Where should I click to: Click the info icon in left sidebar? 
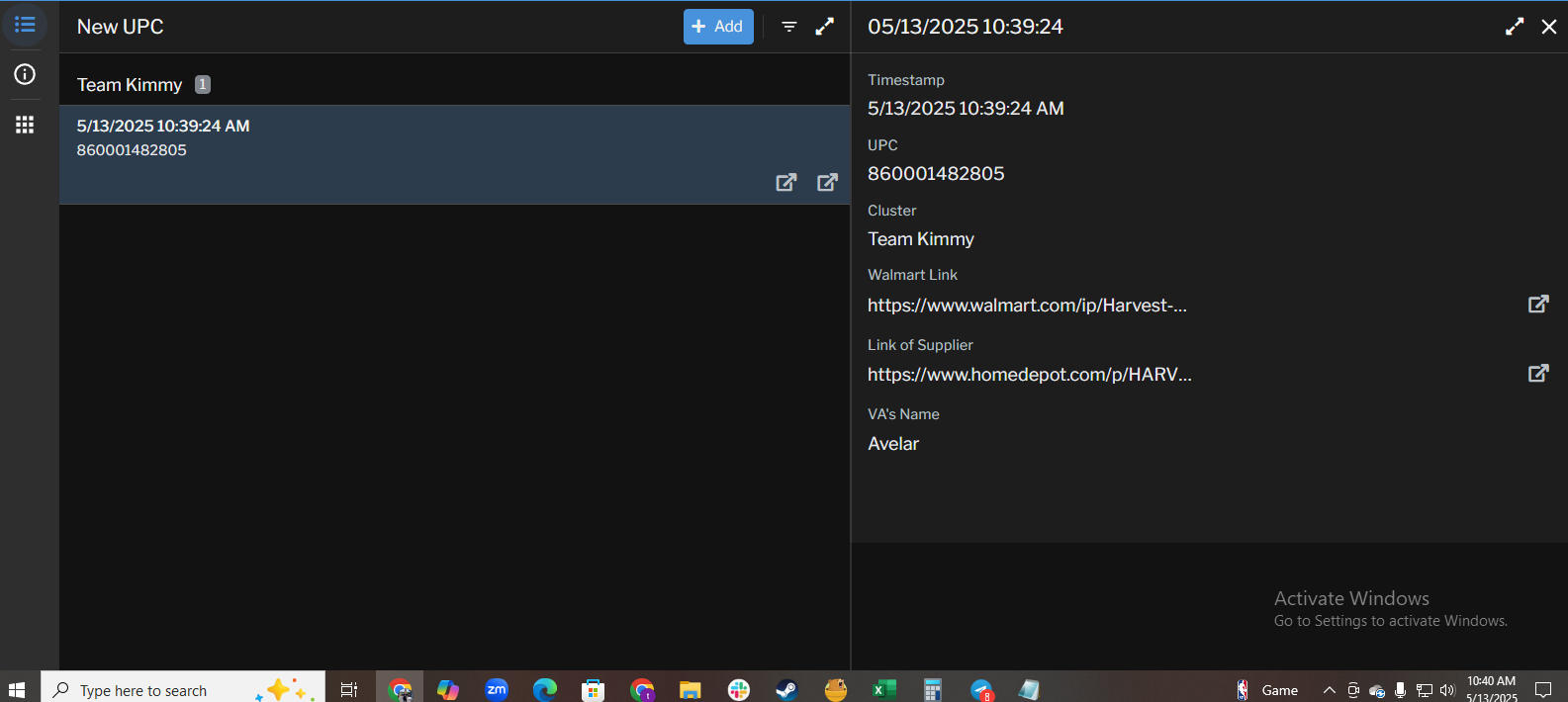point(25,74)
